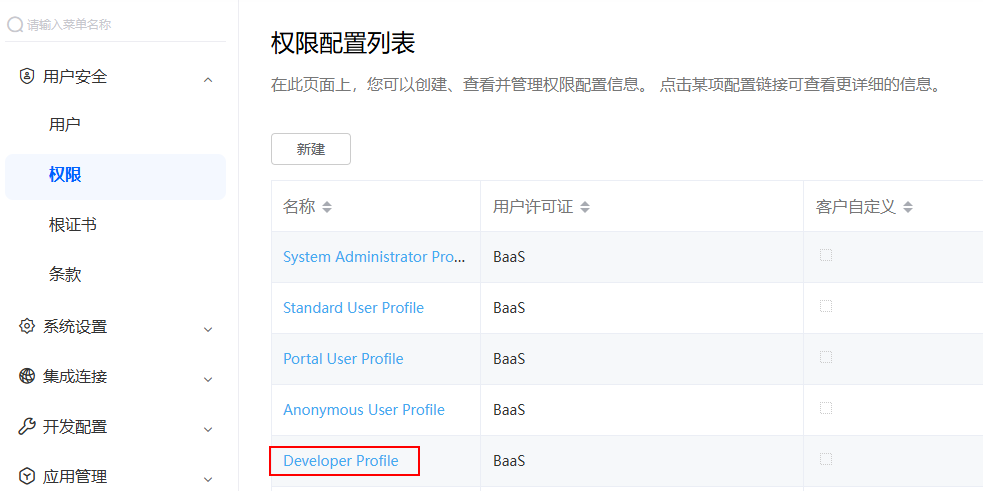The image size is (983, 491).
Task: Open System Administrator Profile link
Action: (374, 257)
